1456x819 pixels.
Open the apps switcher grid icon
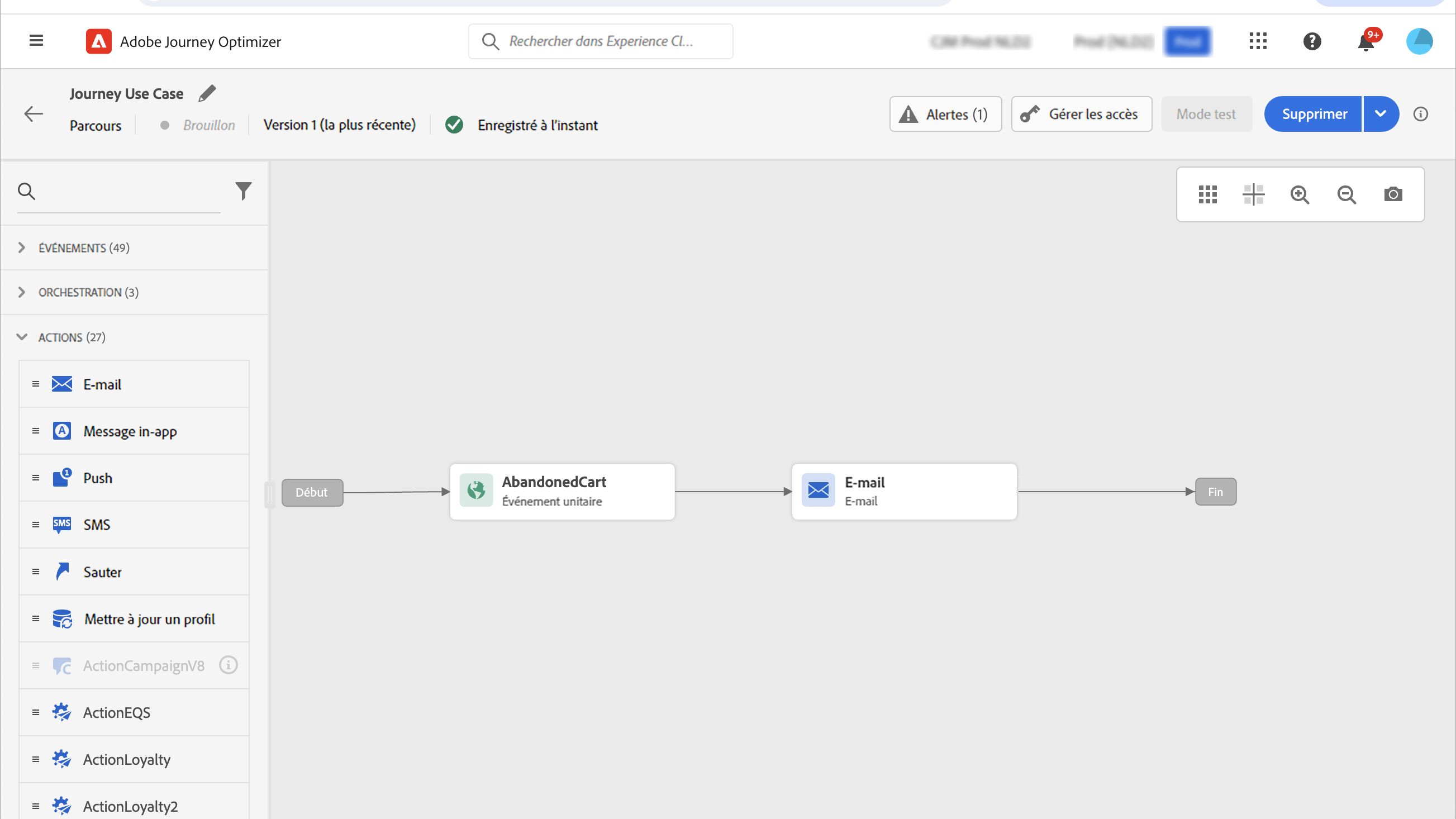[1258, 41]
